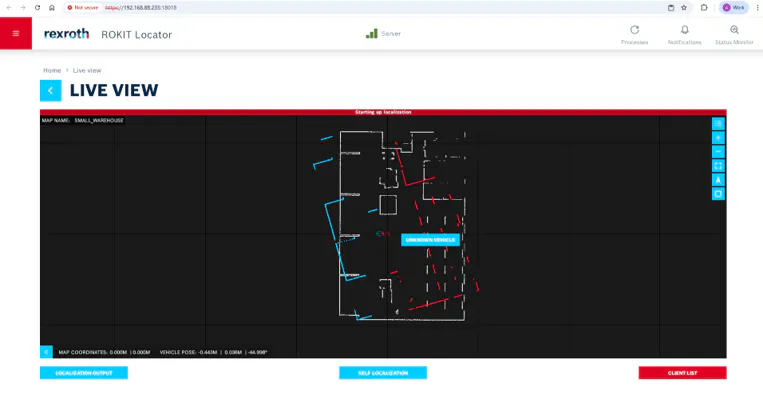Bookmark page with the star icon
Viewport: 763px width, 395px height.
(684, 8)
